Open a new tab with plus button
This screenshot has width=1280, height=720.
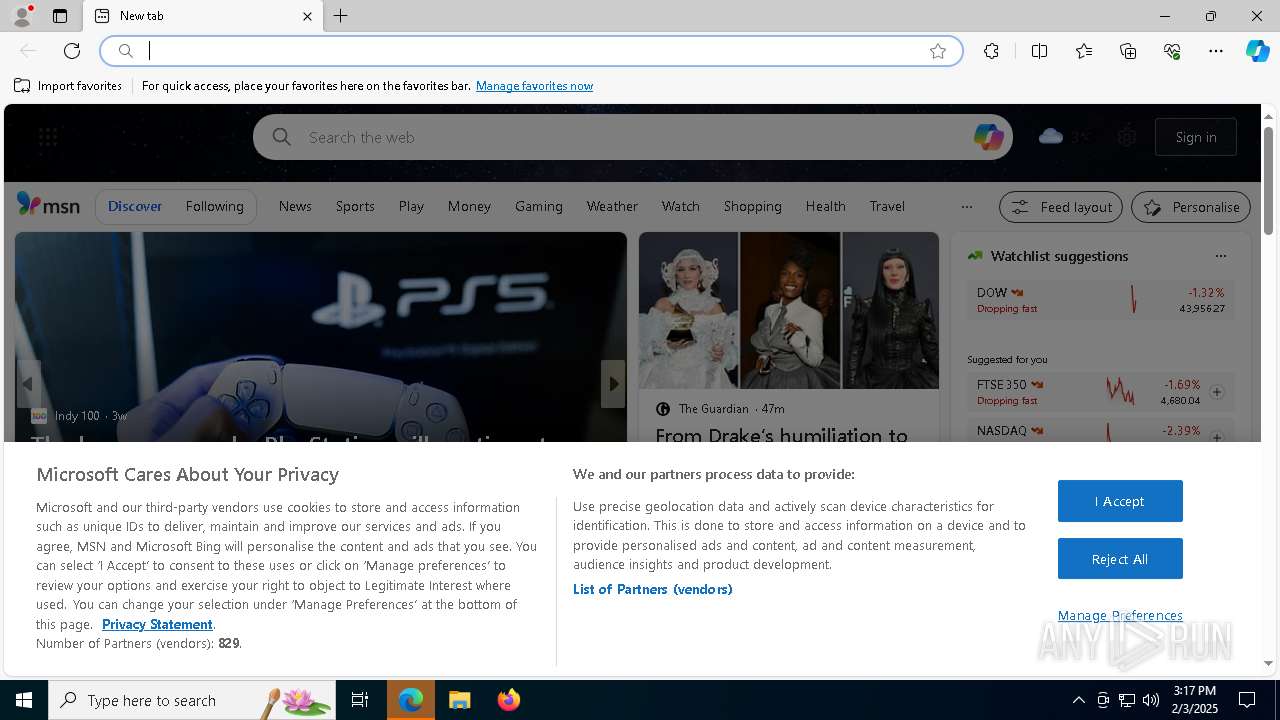tap(341, 16)
